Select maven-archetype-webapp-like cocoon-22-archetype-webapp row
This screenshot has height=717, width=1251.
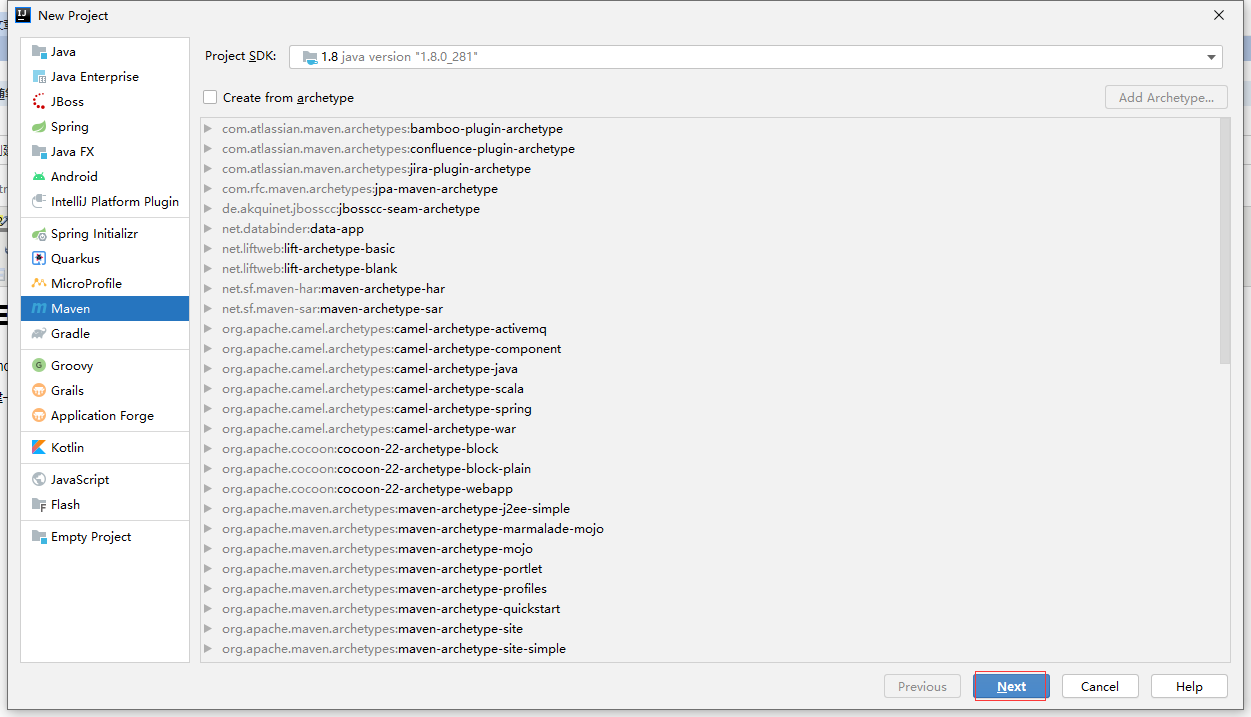click(709, 489)
